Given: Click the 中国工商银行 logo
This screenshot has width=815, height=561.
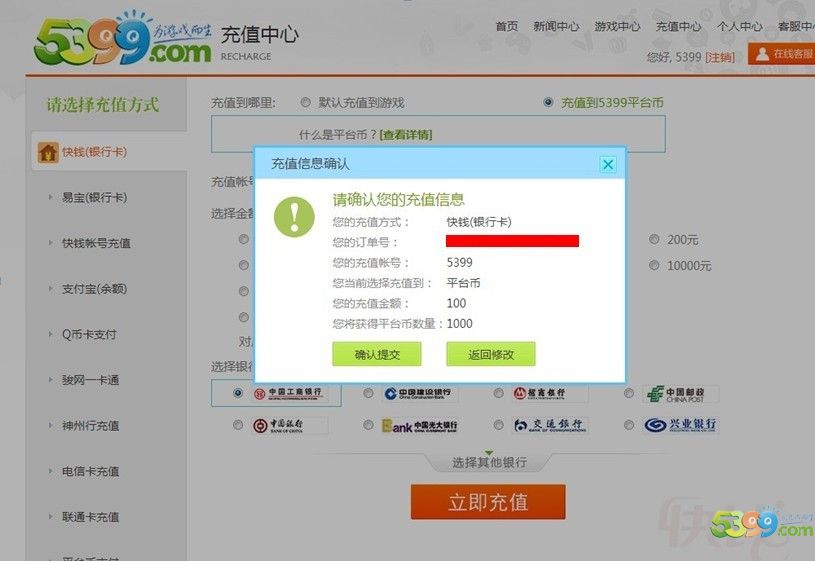Looking at the screenshot, I should (288, 394).
